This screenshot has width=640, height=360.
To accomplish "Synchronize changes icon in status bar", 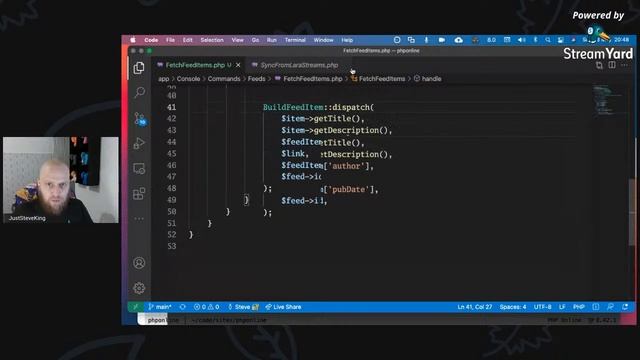I will pos(182,307).
